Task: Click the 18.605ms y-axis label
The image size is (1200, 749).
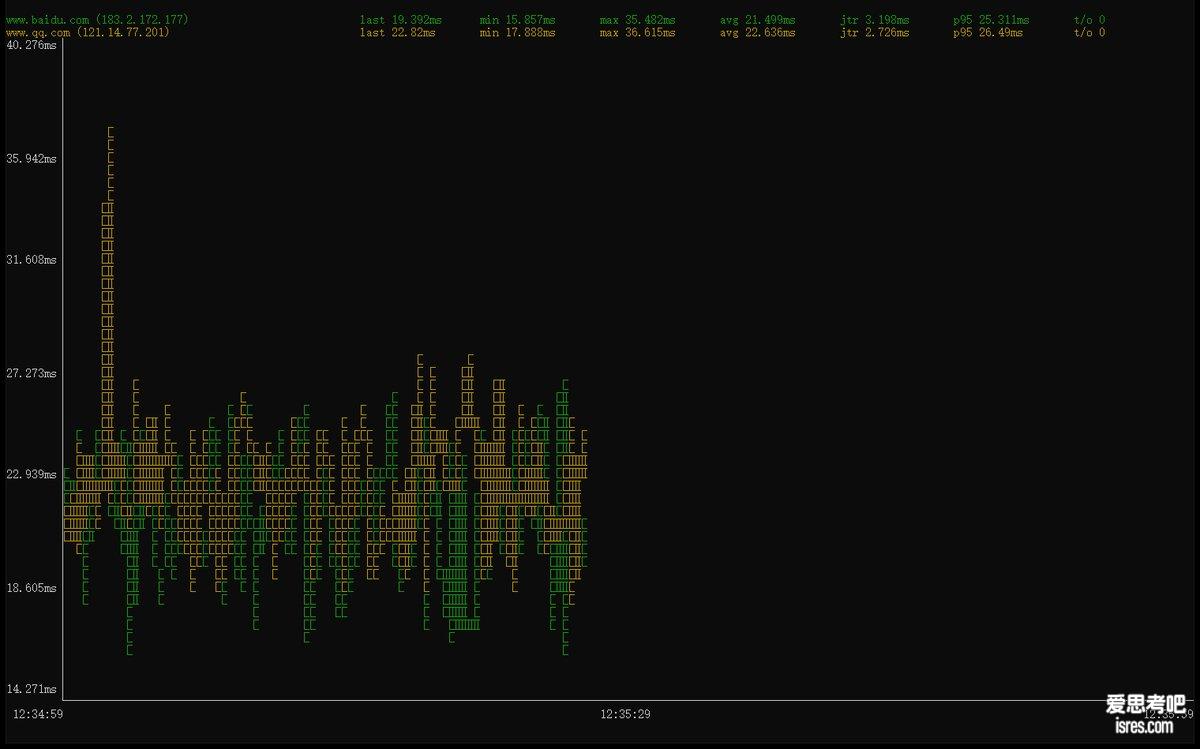Action: (x=32, y=588)
